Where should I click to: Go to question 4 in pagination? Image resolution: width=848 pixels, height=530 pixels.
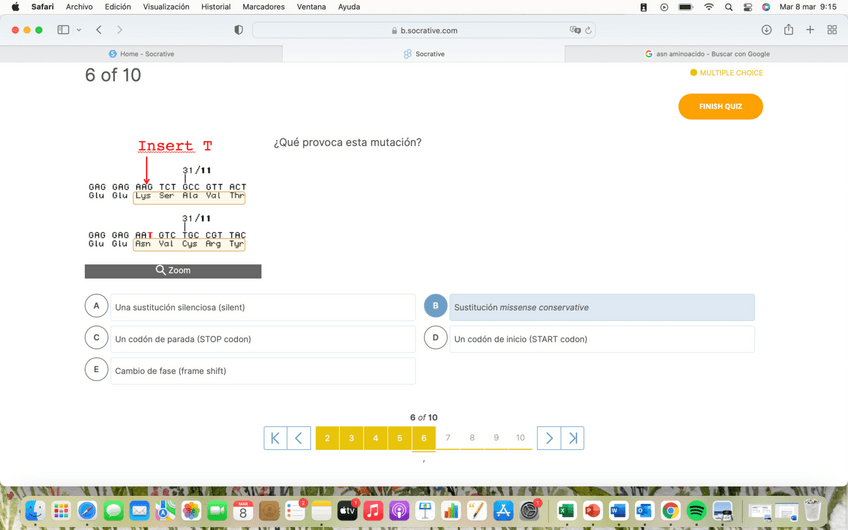(x=375, y=438)
